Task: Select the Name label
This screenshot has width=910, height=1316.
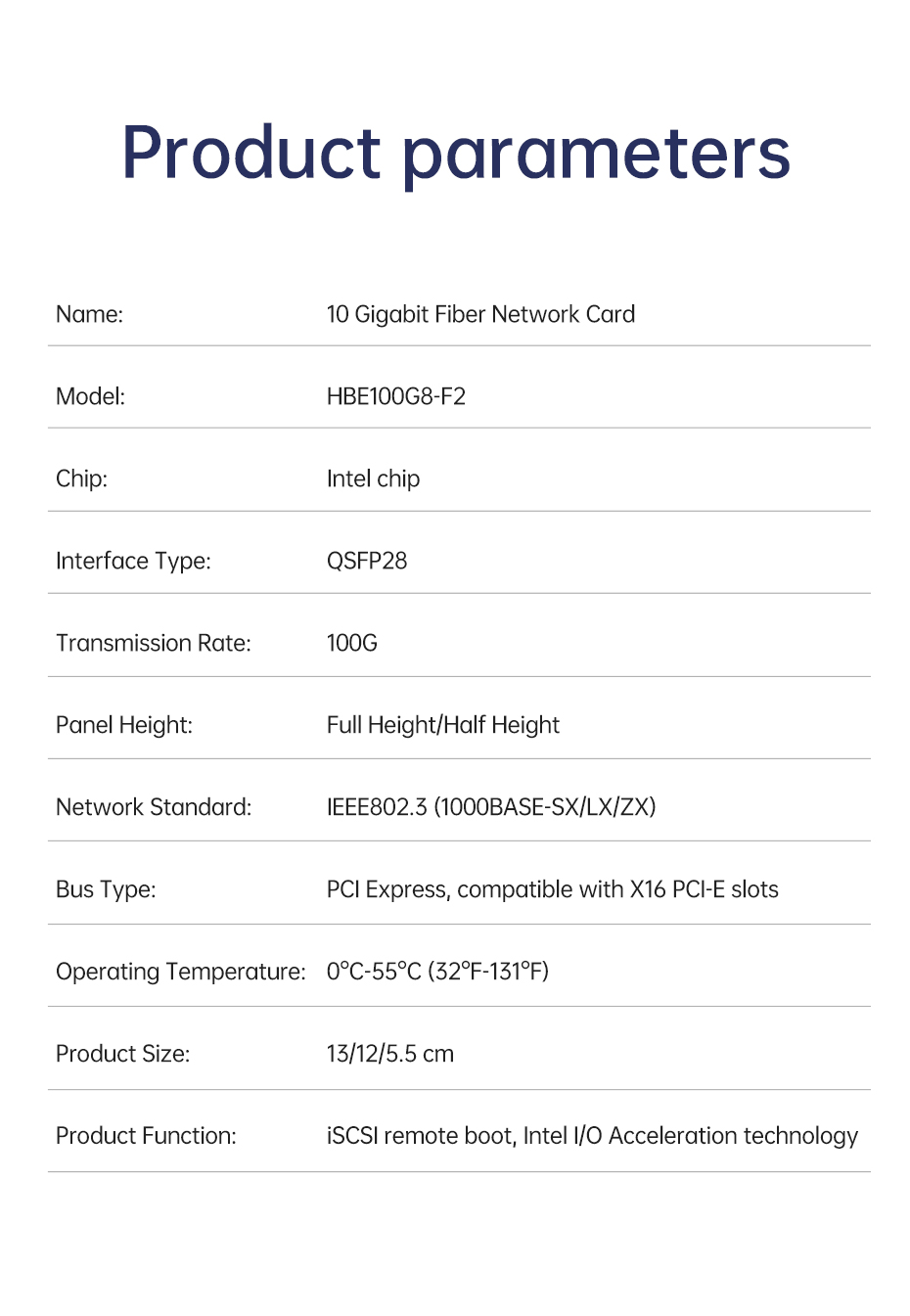Action: (x=89, y=314)
